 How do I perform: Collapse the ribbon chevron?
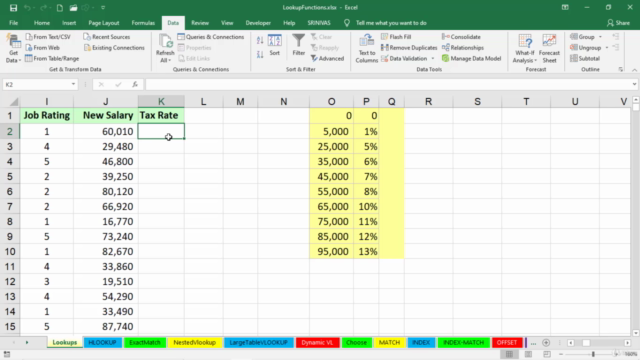coord(634,70)
